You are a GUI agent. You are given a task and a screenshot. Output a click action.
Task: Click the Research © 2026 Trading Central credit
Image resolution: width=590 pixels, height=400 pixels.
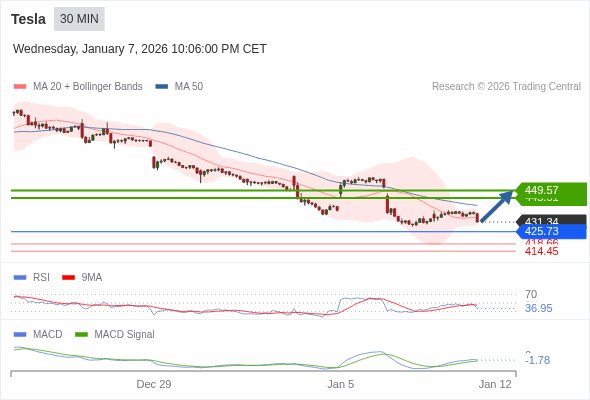click(506, 87)
